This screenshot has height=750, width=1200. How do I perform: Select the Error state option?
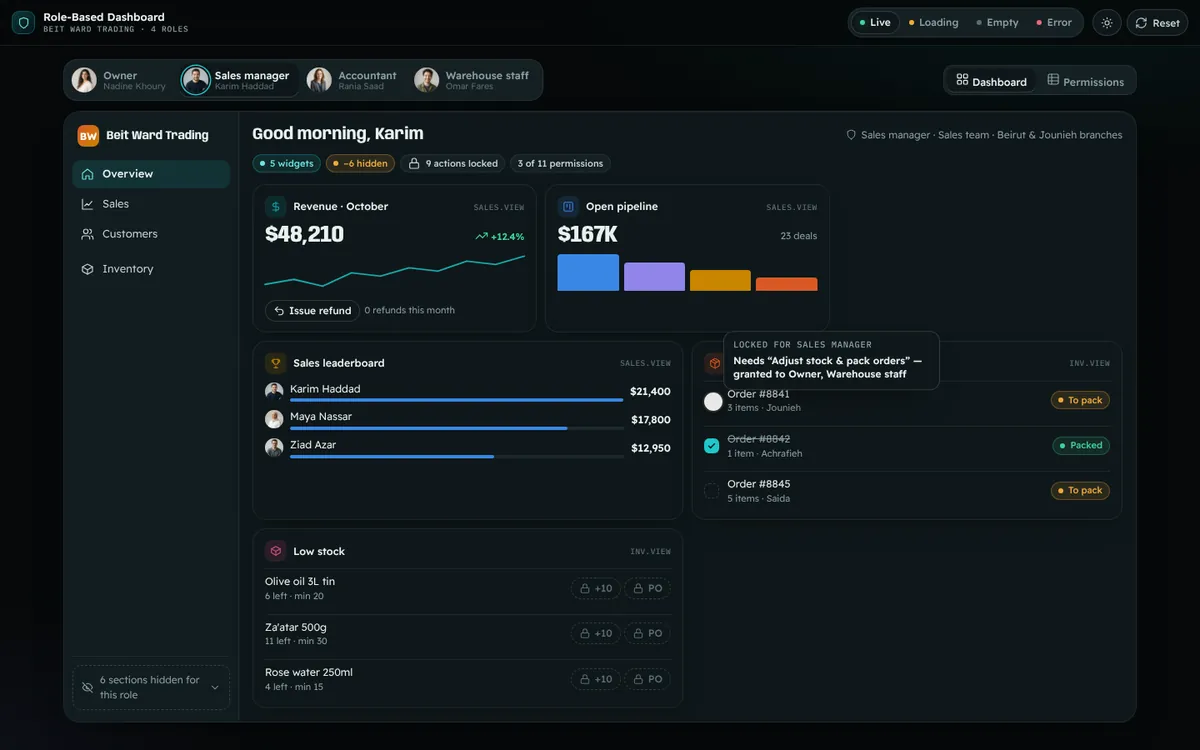[1054, 22]
